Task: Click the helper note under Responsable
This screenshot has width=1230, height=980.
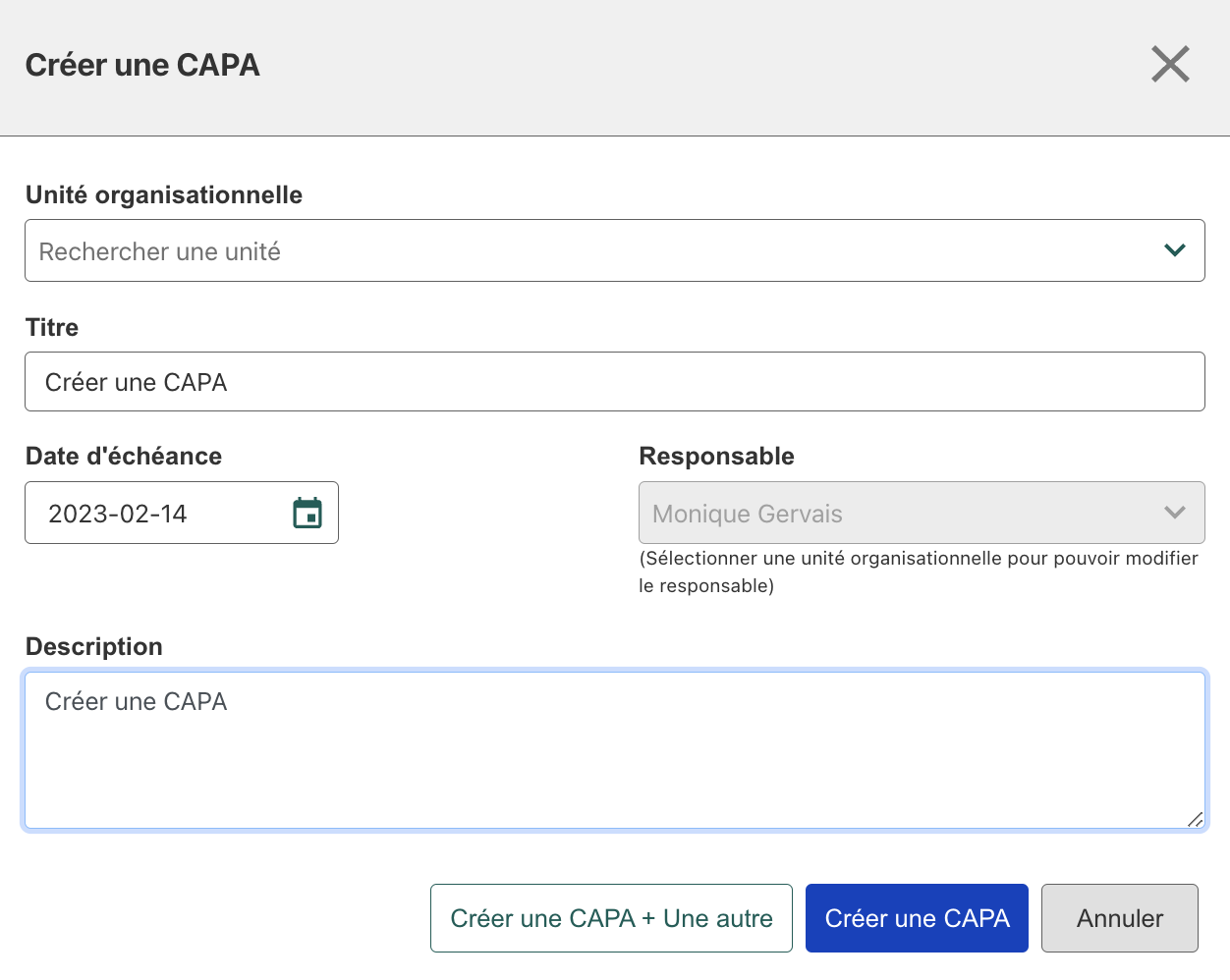Action: [x=918, y=572]
